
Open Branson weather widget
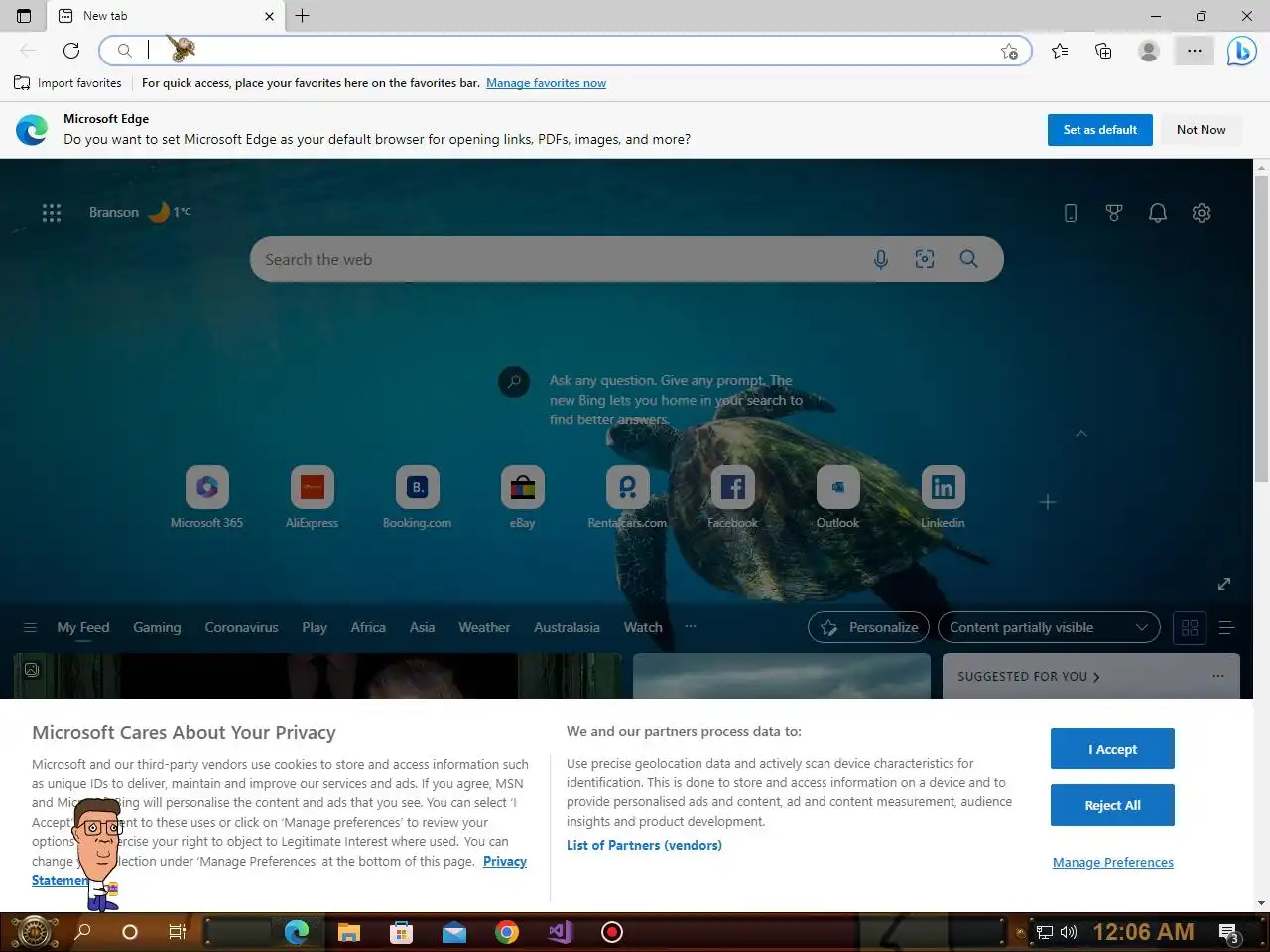139,212
